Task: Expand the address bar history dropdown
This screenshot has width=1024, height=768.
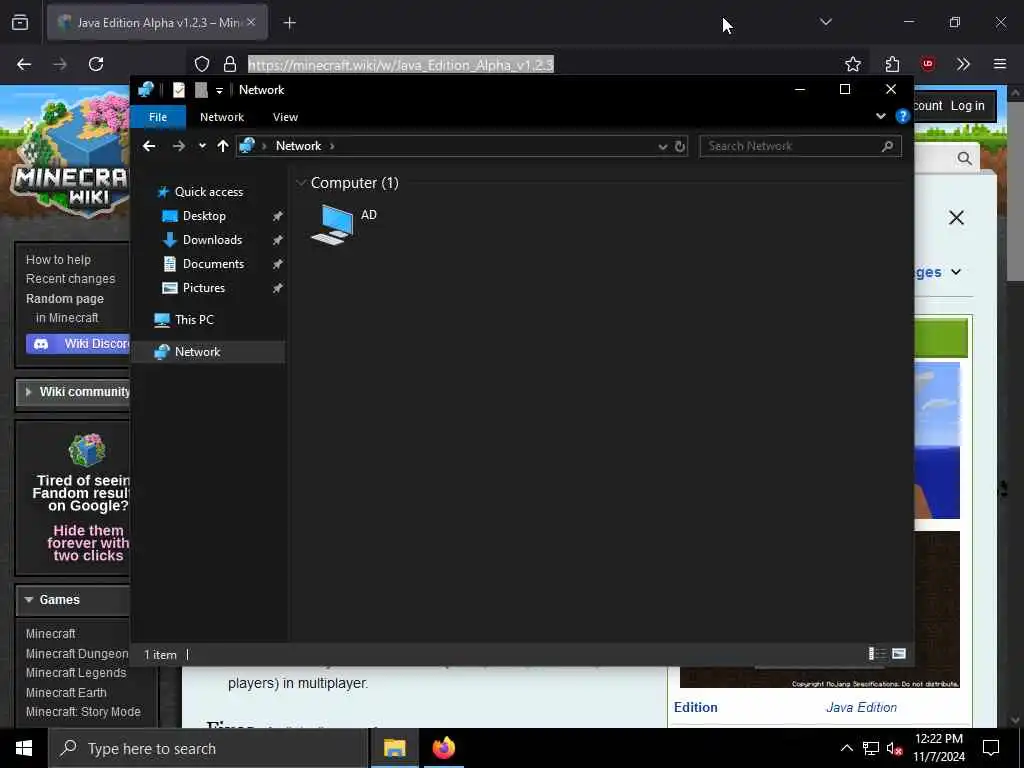Action: (662, 146)
